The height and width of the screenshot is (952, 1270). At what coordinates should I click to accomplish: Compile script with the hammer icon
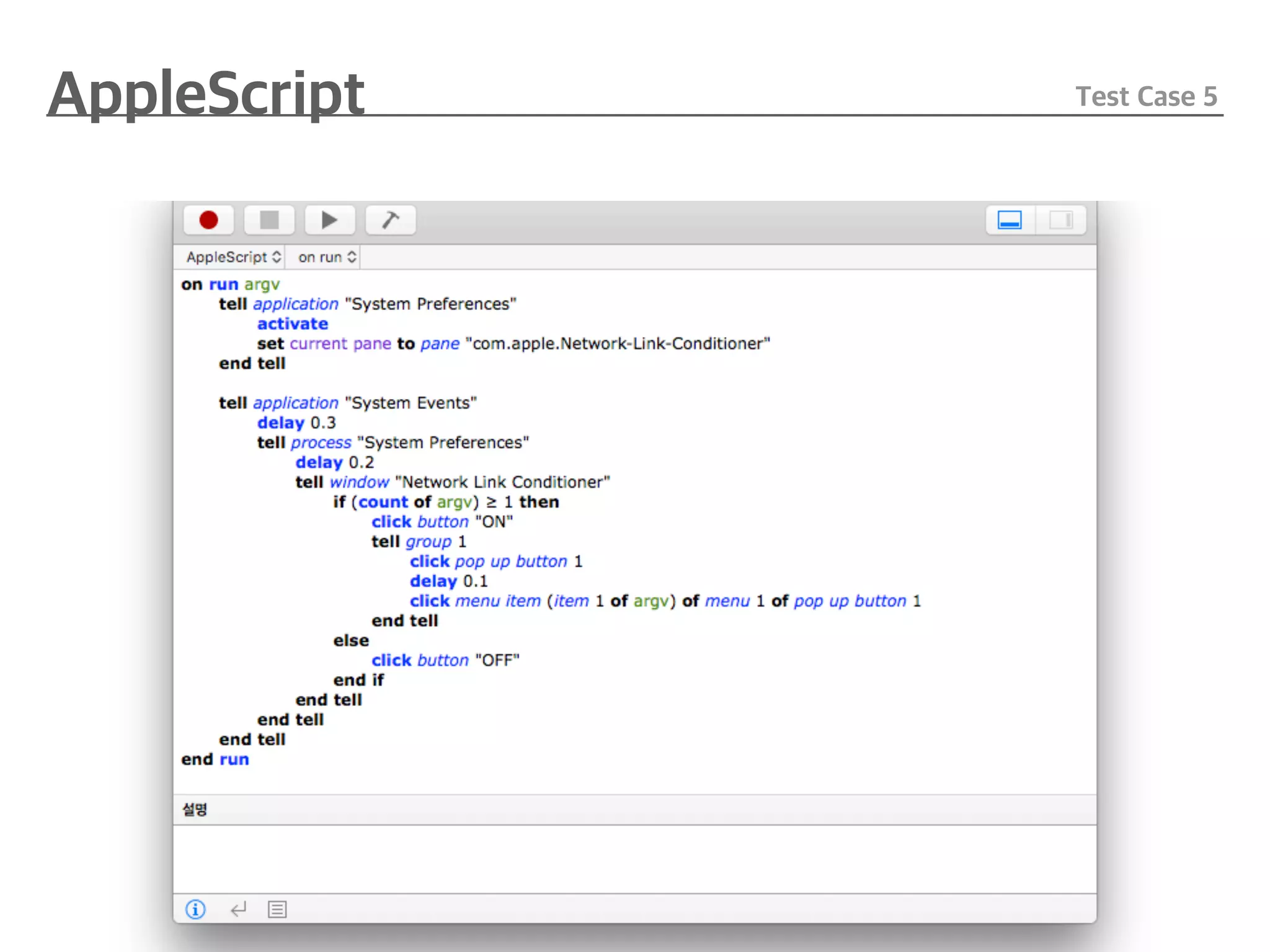(x=390, y=220)
